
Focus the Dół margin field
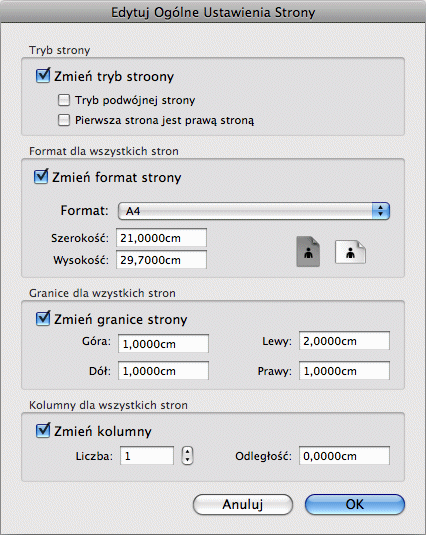(x=163, y=371)
